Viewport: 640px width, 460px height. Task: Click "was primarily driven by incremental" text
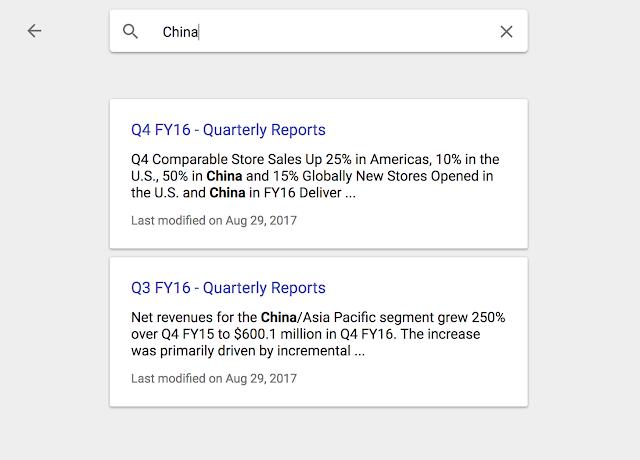241,351
